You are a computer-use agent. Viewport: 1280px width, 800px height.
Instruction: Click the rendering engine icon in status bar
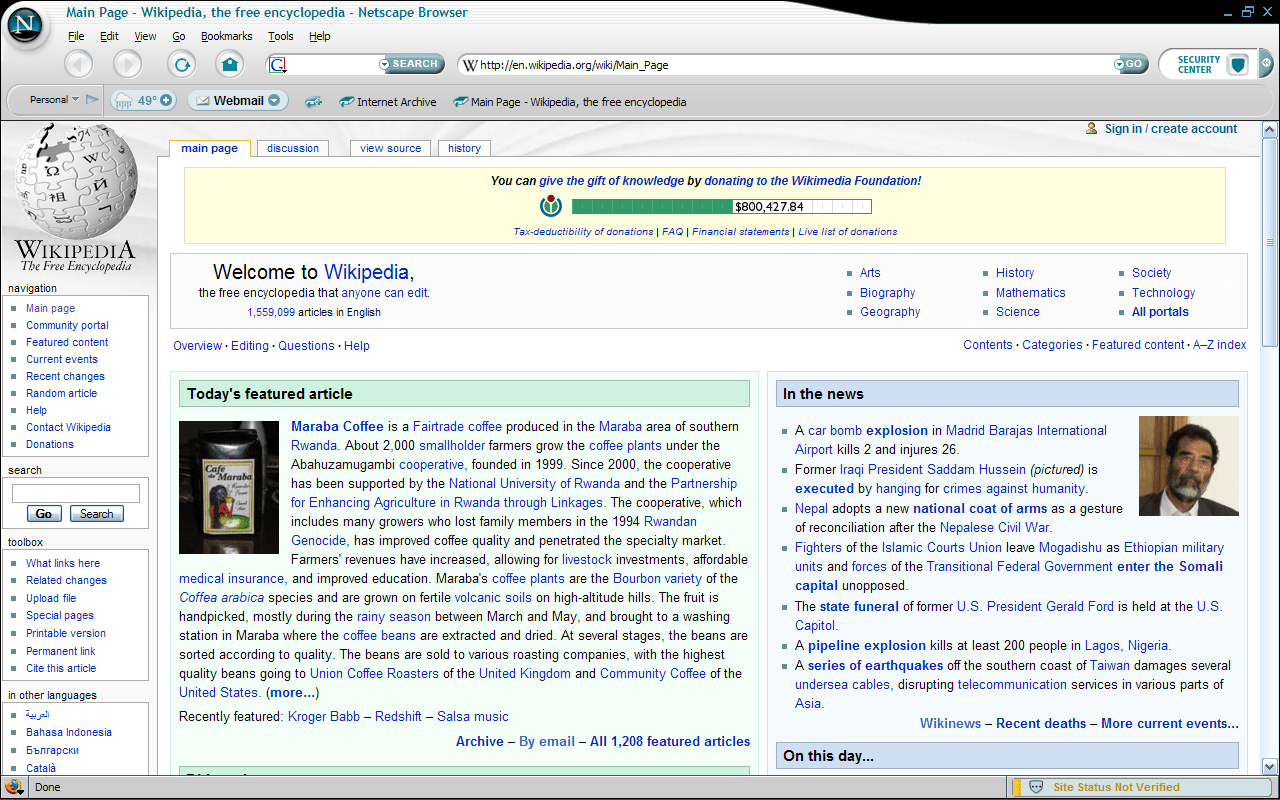(x=14, y=786)
